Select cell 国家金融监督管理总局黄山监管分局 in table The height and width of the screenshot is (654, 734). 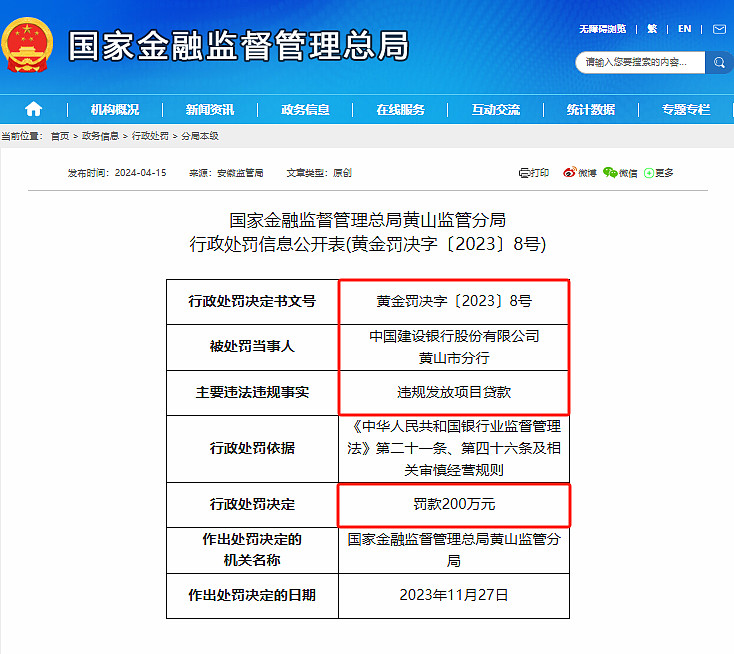point(454,550)
